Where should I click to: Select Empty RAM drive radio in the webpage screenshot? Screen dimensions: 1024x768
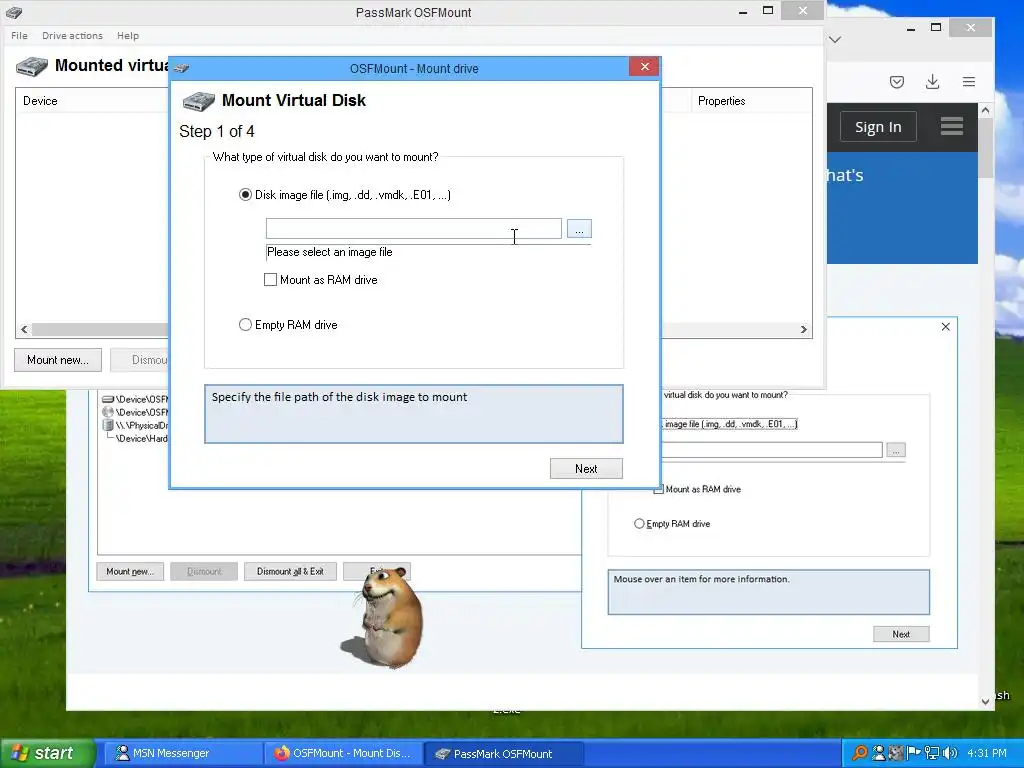pos(639,523)
